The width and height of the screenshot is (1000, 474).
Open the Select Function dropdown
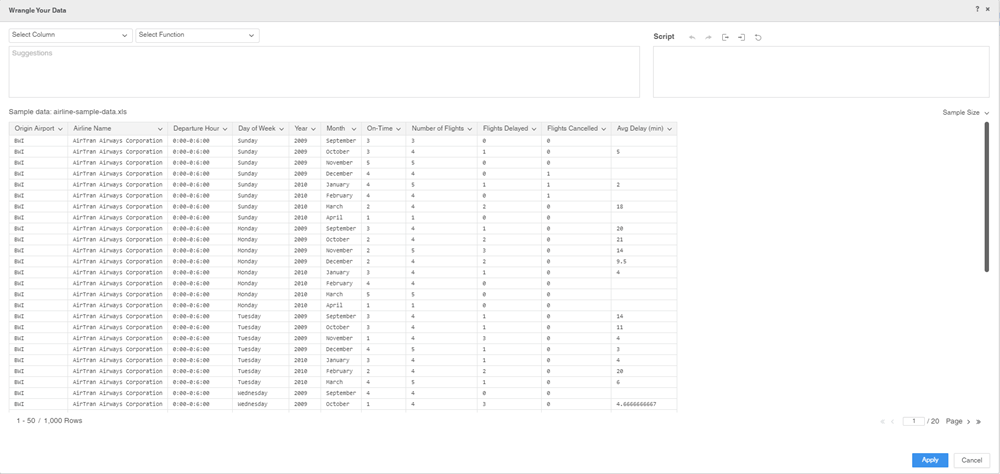point(197,35)
